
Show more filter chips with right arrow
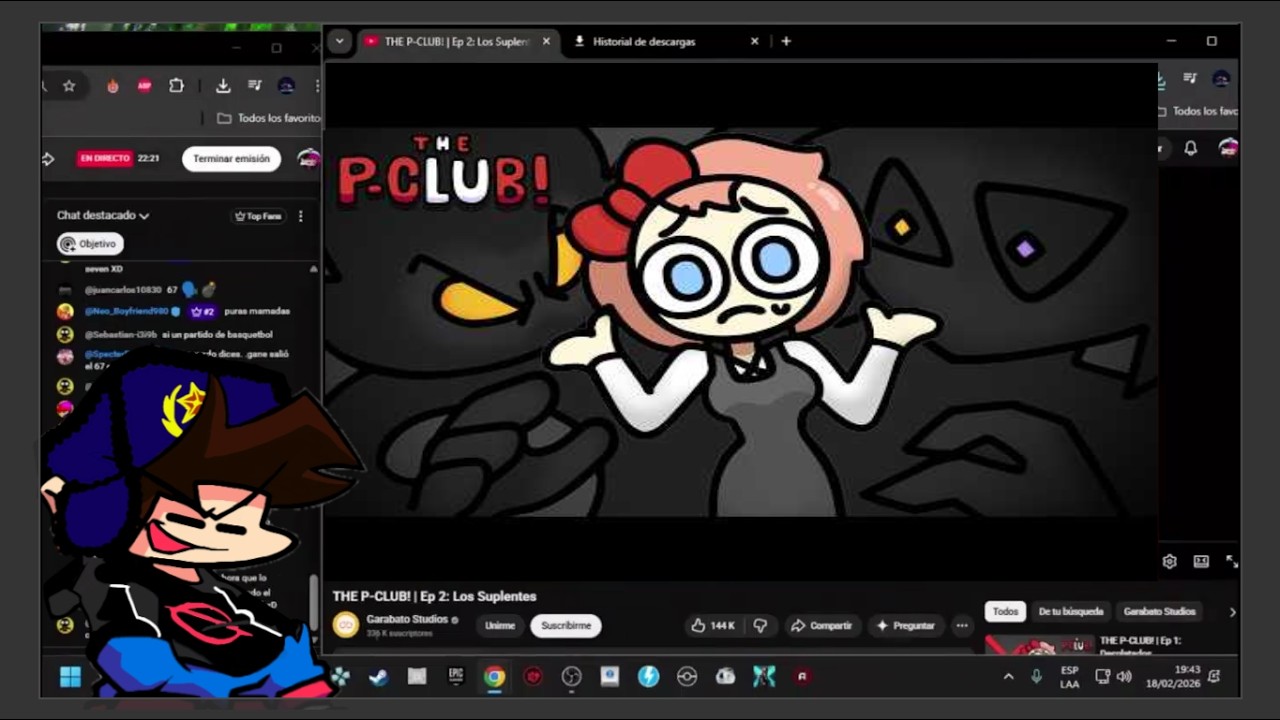(1232, 612)
